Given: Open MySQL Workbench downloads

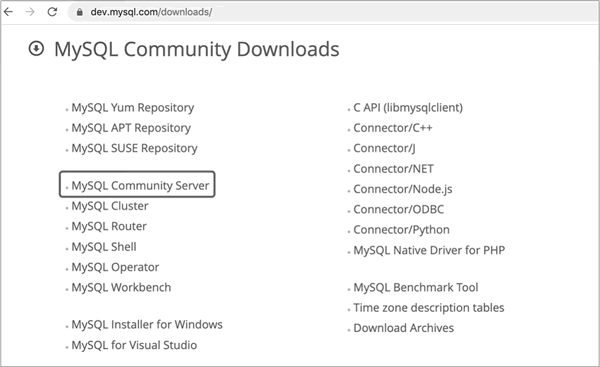Looking at the screenshot, I should pos(121,287).
